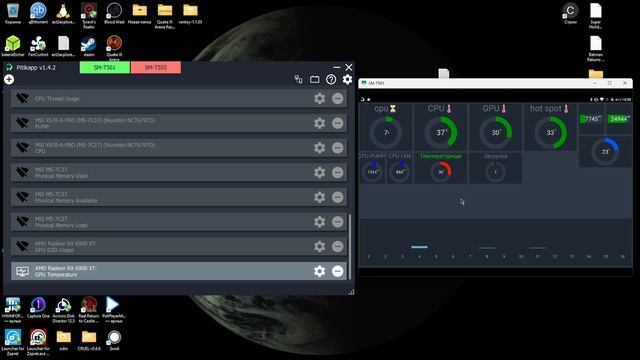Select the Capture One desktop icon
The image size is (640, 360).
38,308
